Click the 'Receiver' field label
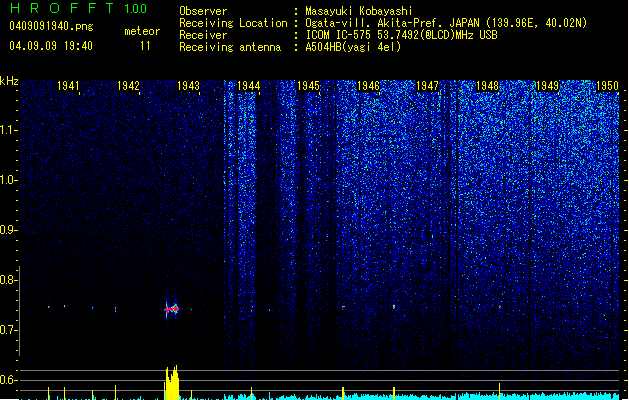This screenshot has height=400, width=629. click(x=203, y=35)
